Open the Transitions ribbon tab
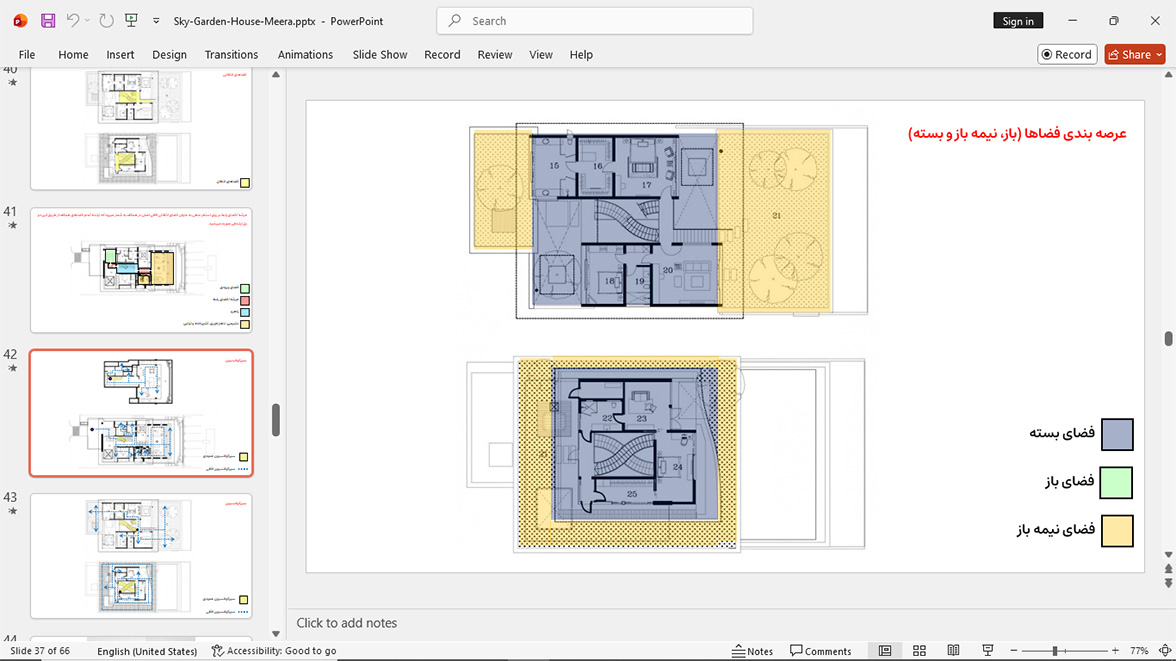The width and height of the screenshot is (1176, 661). 231,54
